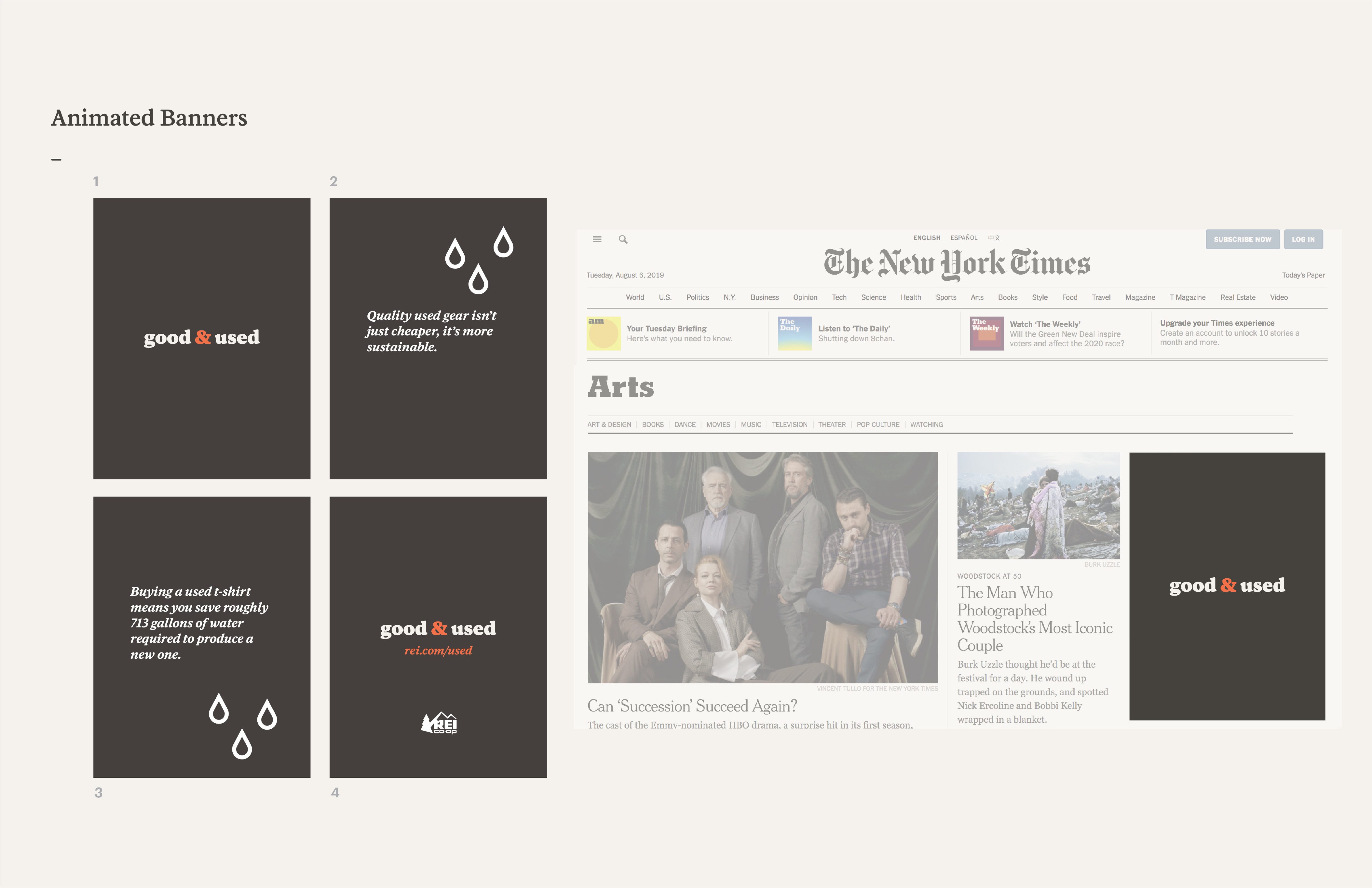Viewport: 1372px width, 888px height.
Task: Click the Subscribe Now button
Action: [1242, 239]
